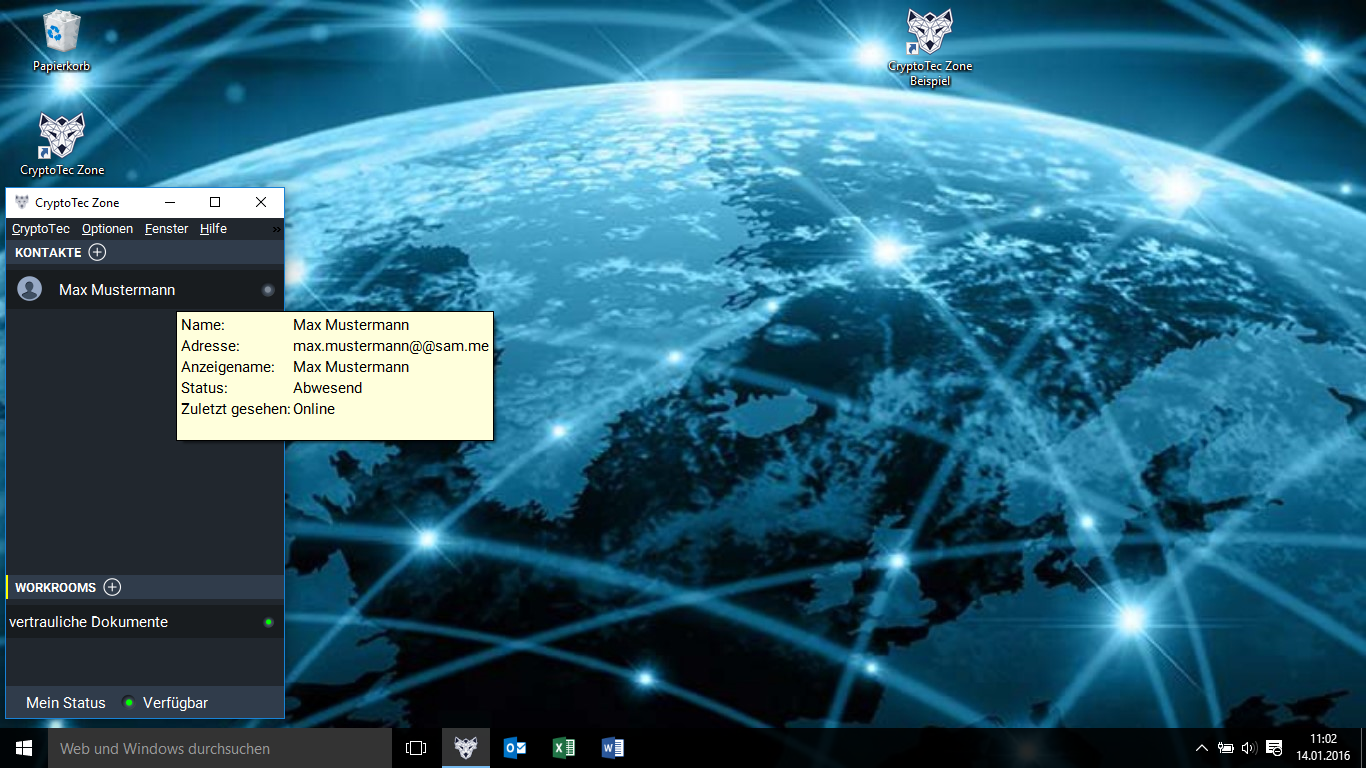1366x768 pixels.
Task: Change status by clicking Verfügbar
Action: pyautogui.click(x=175, y=703)
